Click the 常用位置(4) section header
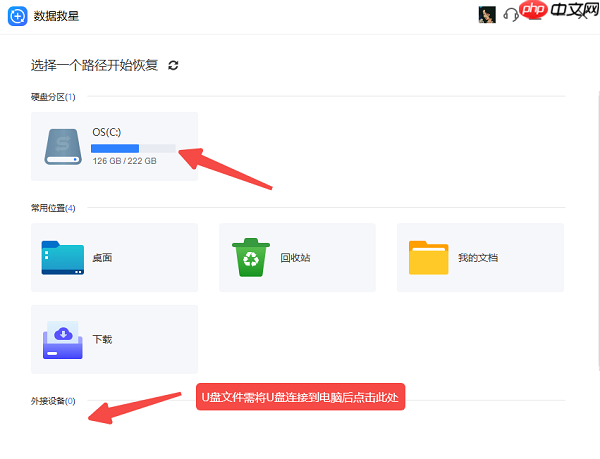Screen dimensions: 600x459 pyautogui.click(x=53, y=208)
